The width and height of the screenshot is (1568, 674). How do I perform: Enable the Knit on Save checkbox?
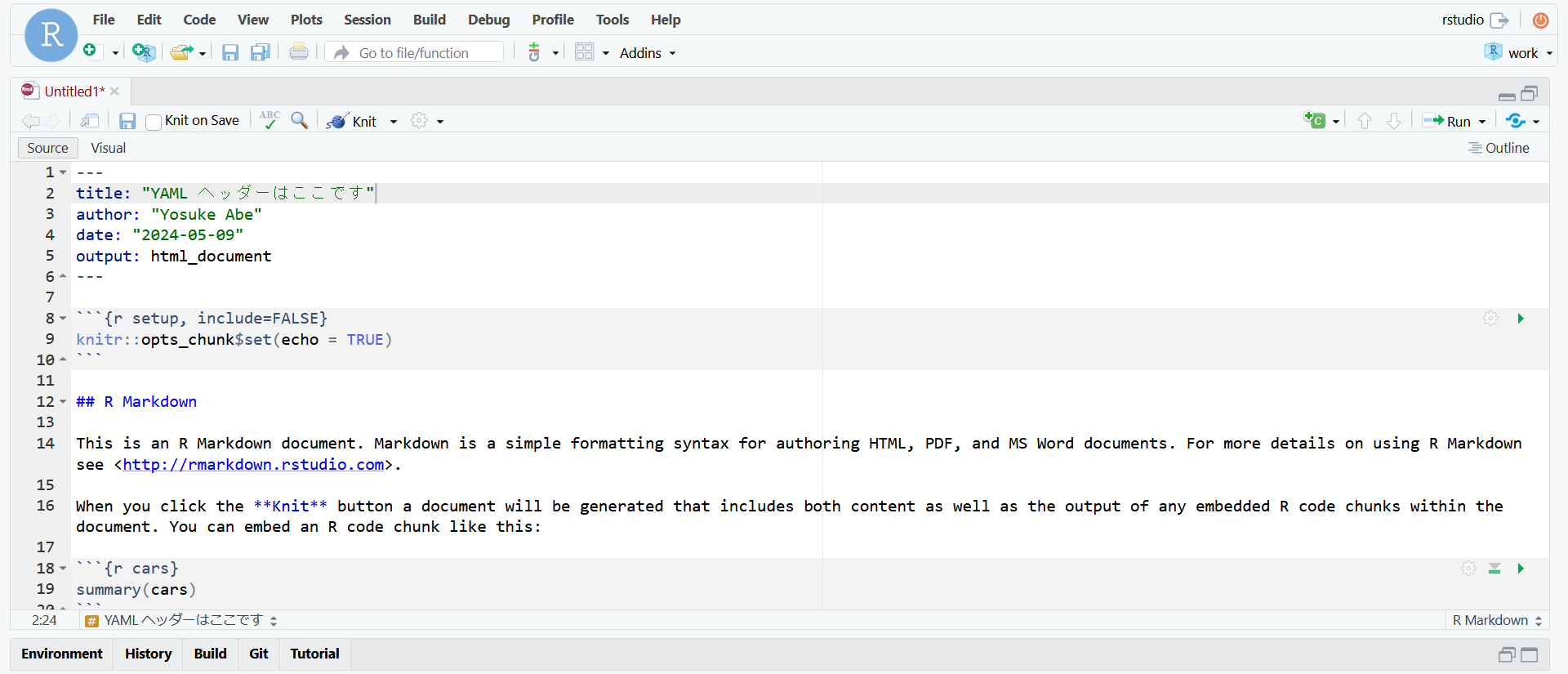(154, 122)
